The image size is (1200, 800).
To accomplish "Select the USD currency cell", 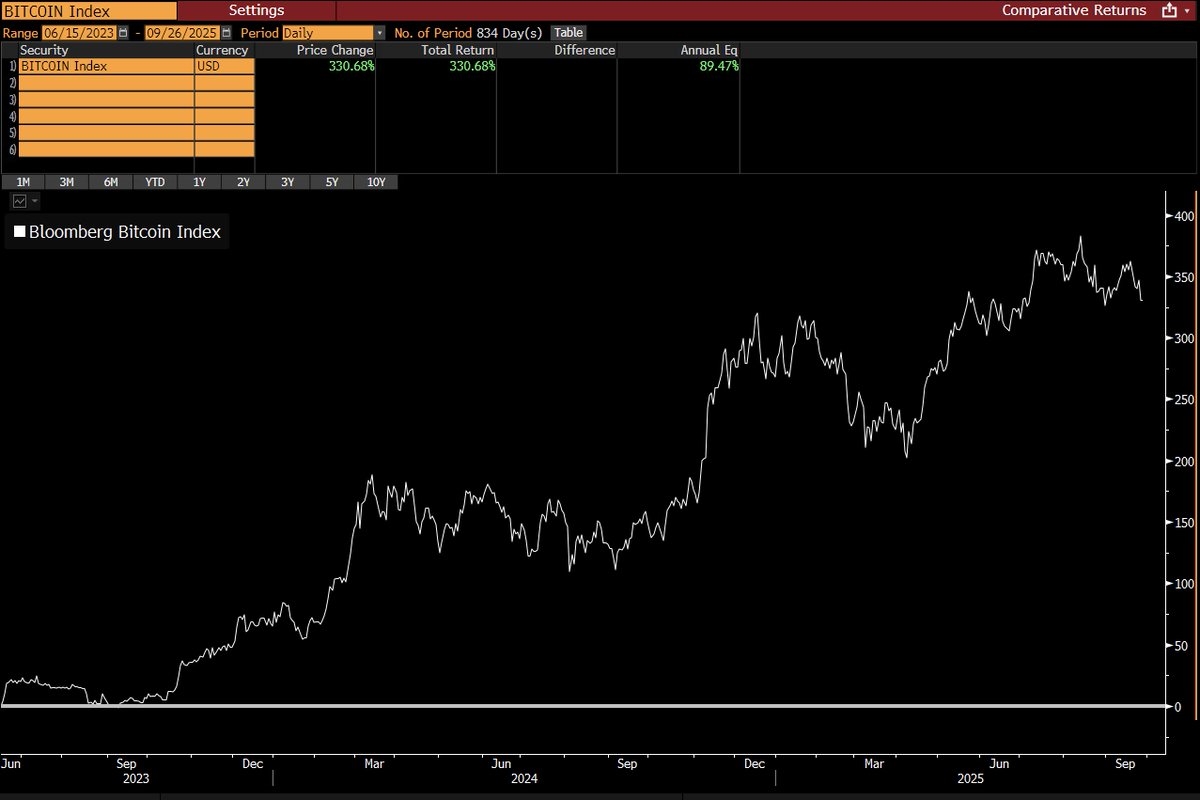I will pos(224,66).
